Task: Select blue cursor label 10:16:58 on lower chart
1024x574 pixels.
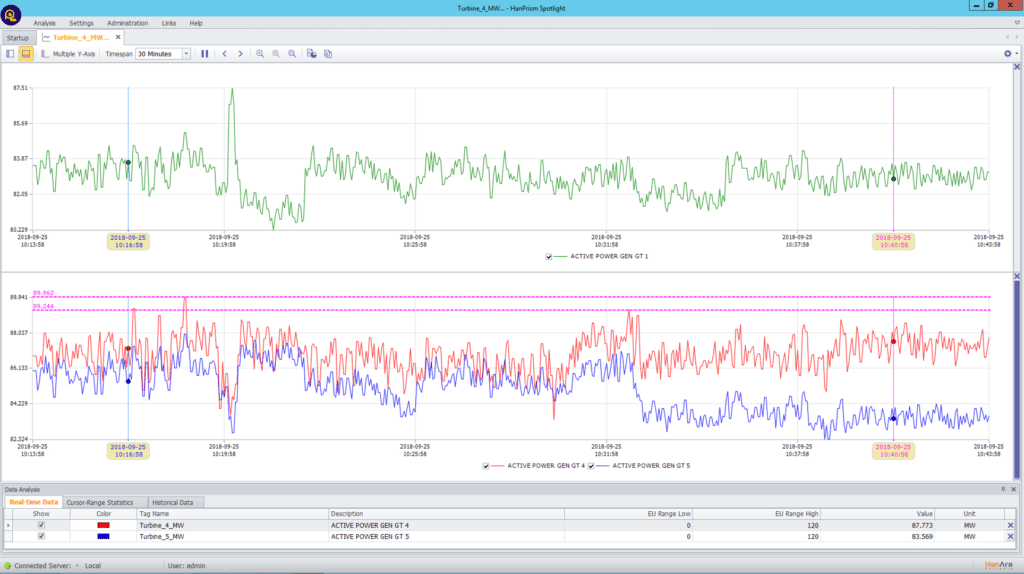Action: coord(128,451)
